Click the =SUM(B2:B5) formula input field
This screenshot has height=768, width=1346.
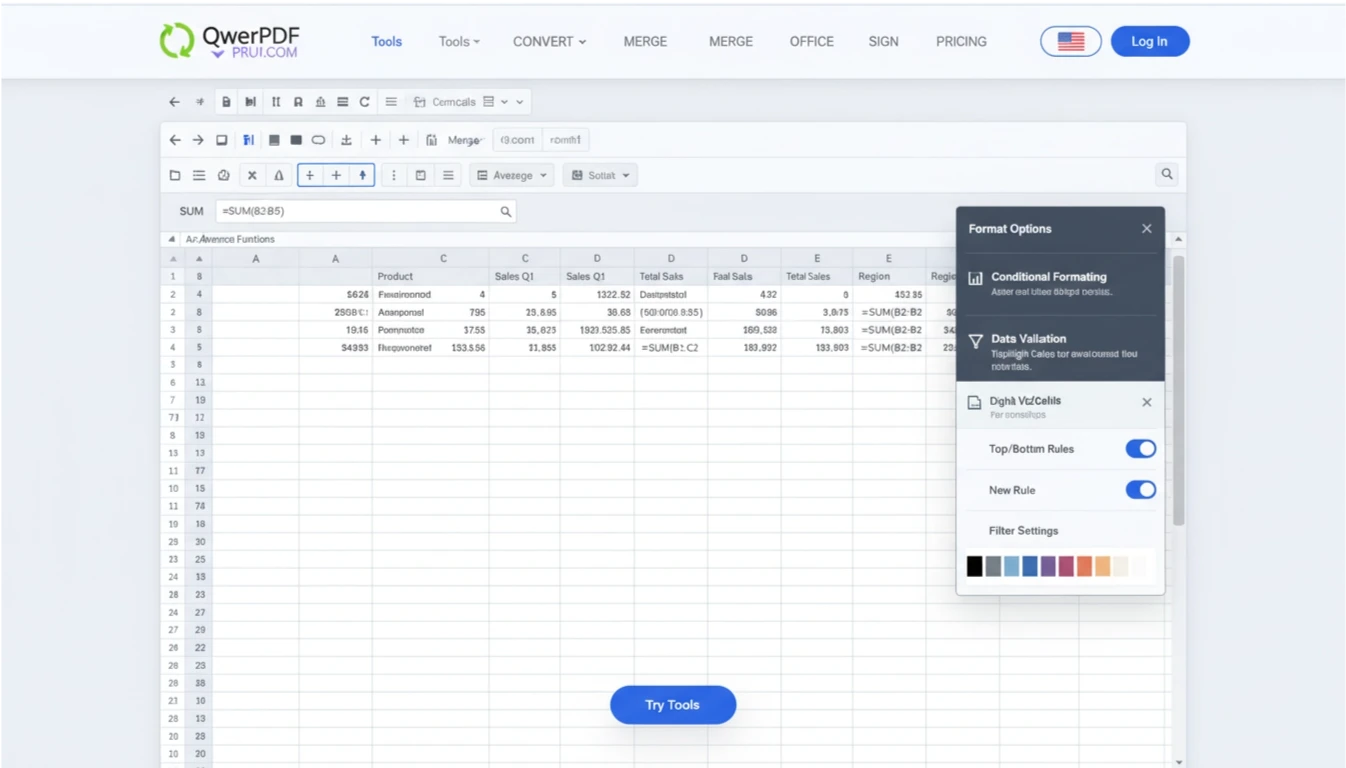(x=366, y=211)
